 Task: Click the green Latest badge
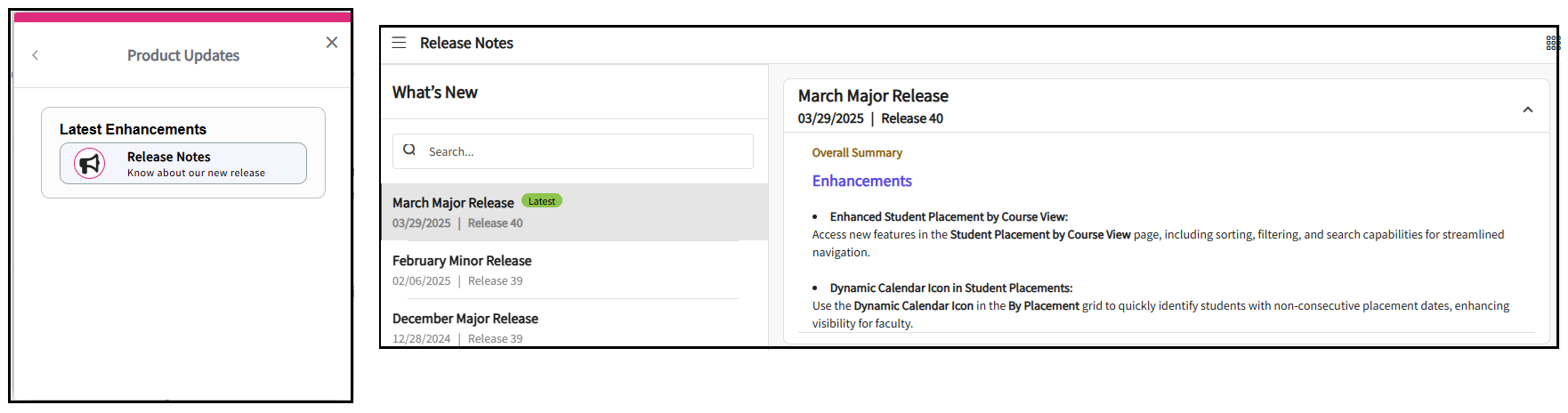[541, 201]
